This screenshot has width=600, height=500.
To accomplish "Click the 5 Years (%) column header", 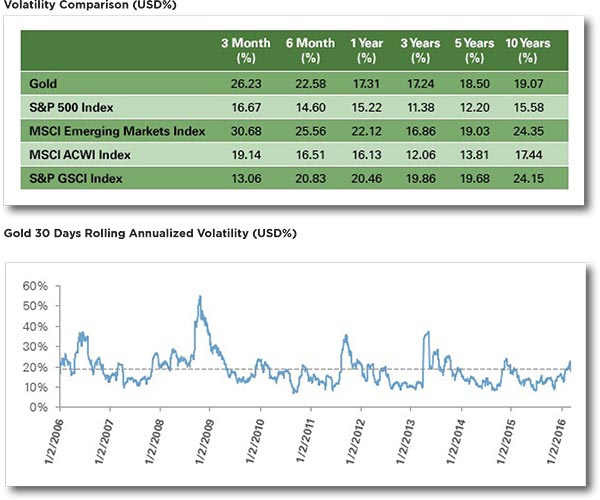I will 474,50.
